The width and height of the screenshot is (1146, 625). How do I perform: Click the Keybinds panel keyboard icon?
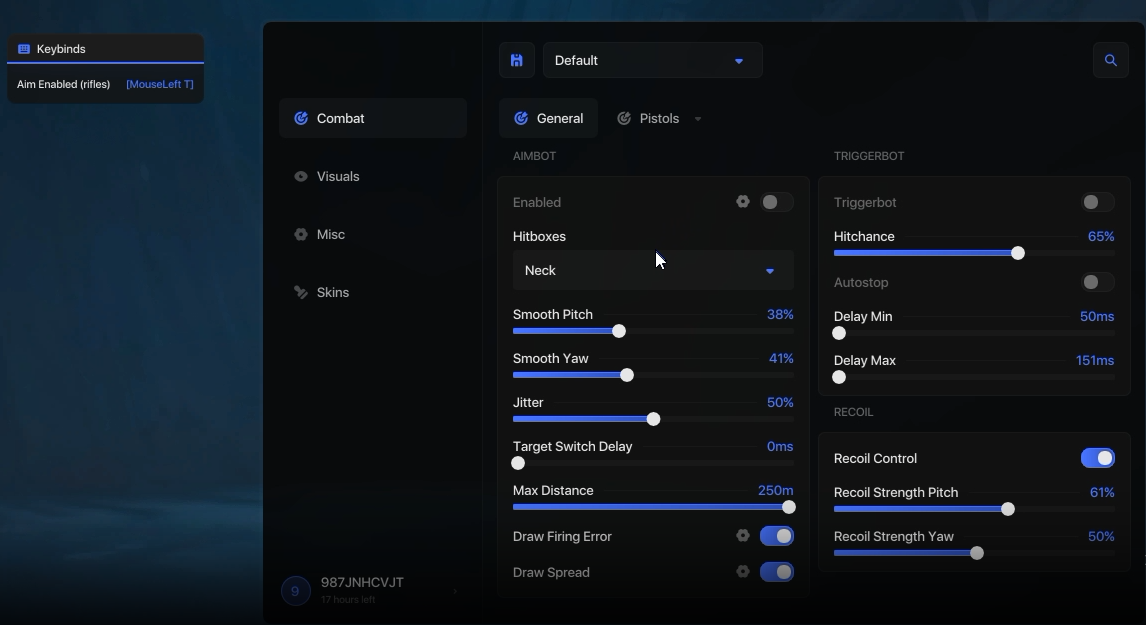pos(24,49)
